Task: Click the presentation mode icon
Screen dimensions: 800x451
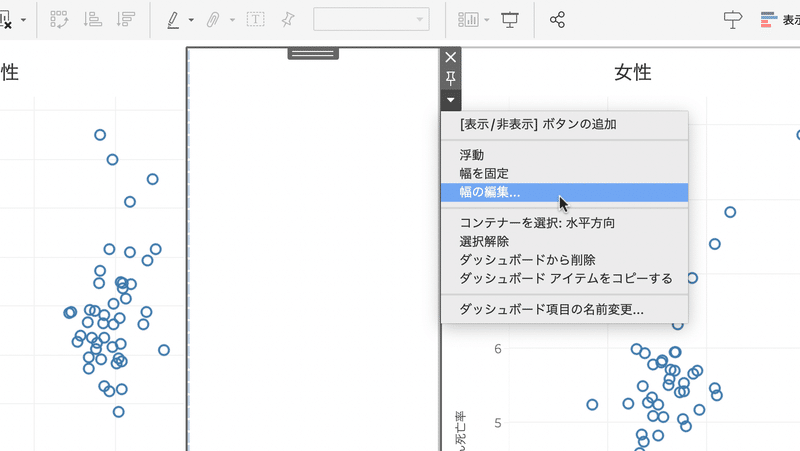Action: [510, 20]
